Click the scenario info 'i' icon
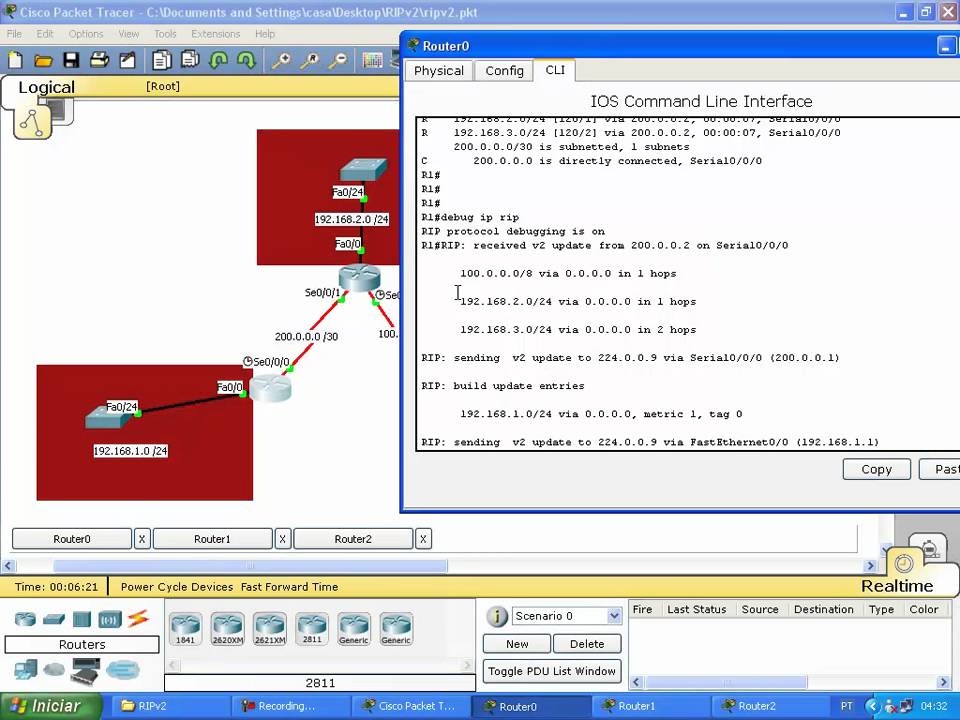This screenshot has width=960, height=720. tap(497, 616)
